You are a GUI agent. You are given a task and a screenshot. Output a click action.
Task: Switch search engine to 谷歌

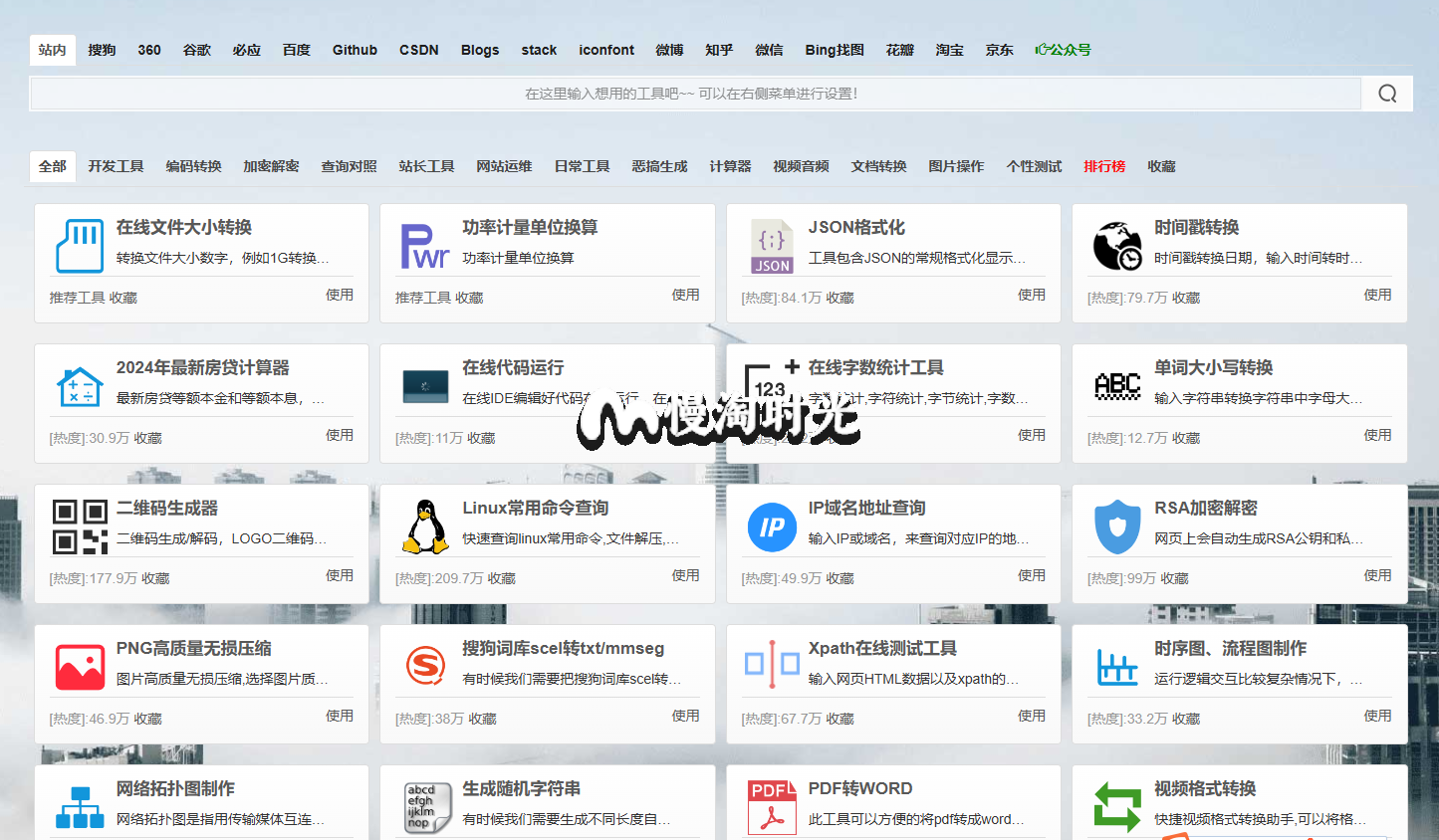[x=196, y=50]
